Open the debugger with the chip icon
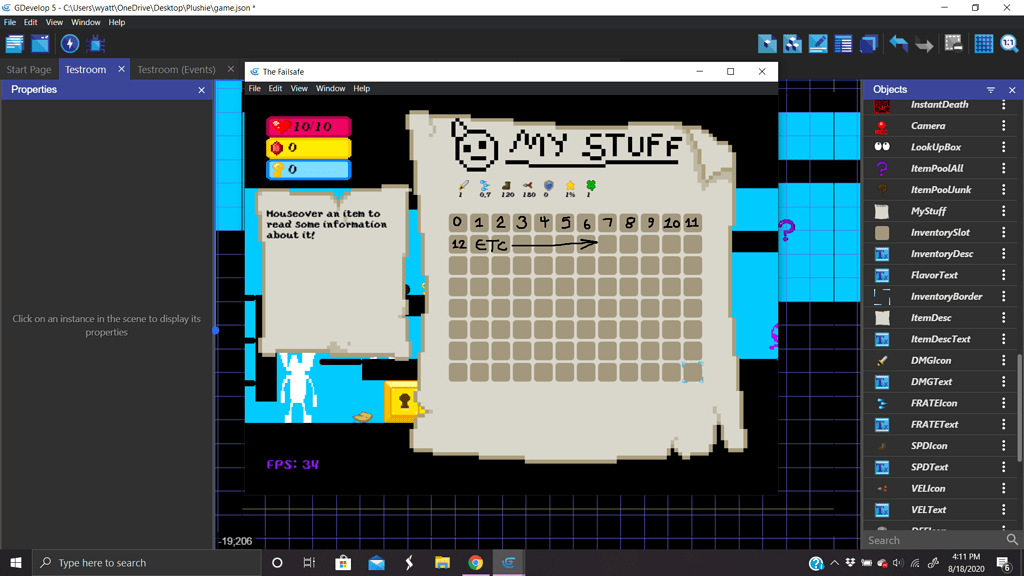This screenshot has height=576, width=1024. tap(95, 43)
